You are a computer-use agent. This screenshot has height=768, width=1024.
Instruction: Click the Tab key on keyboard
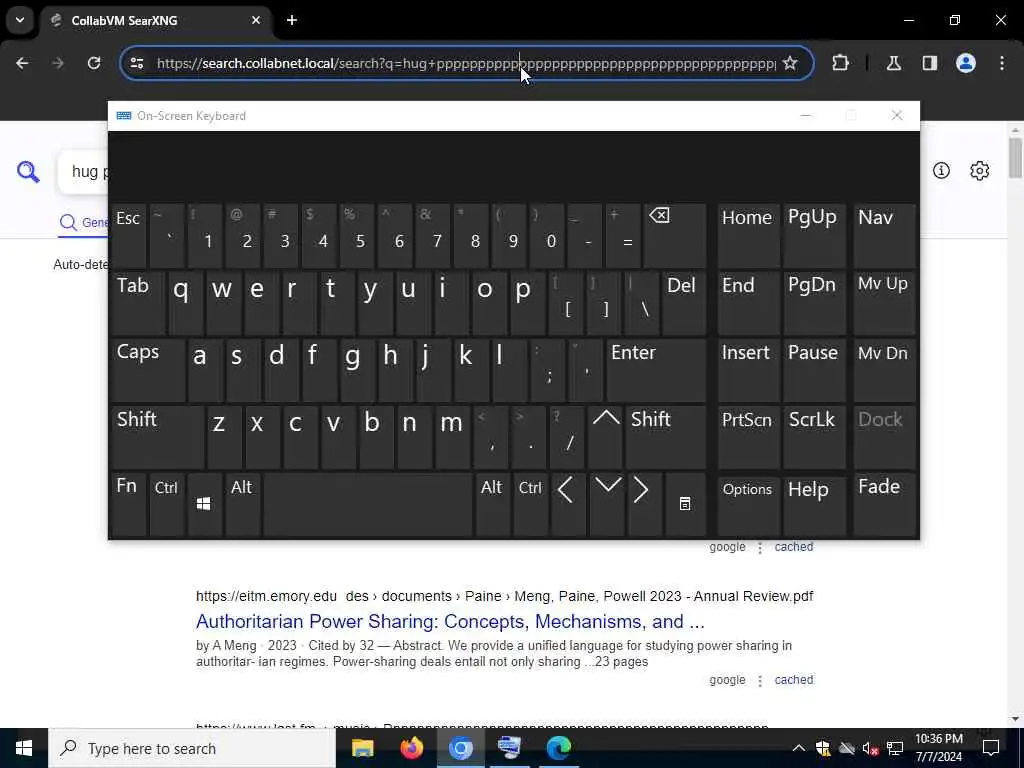coord(138,302)
